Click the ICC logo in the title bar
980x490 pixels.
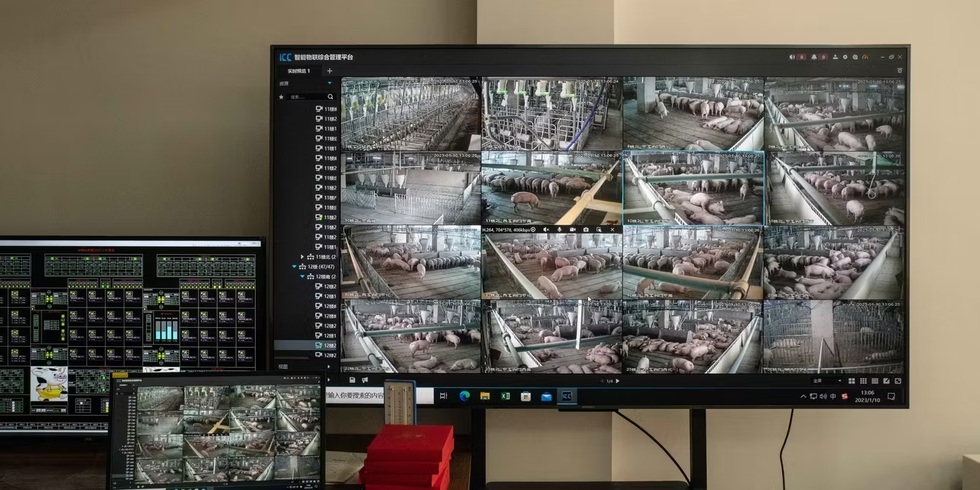point(285,57)
